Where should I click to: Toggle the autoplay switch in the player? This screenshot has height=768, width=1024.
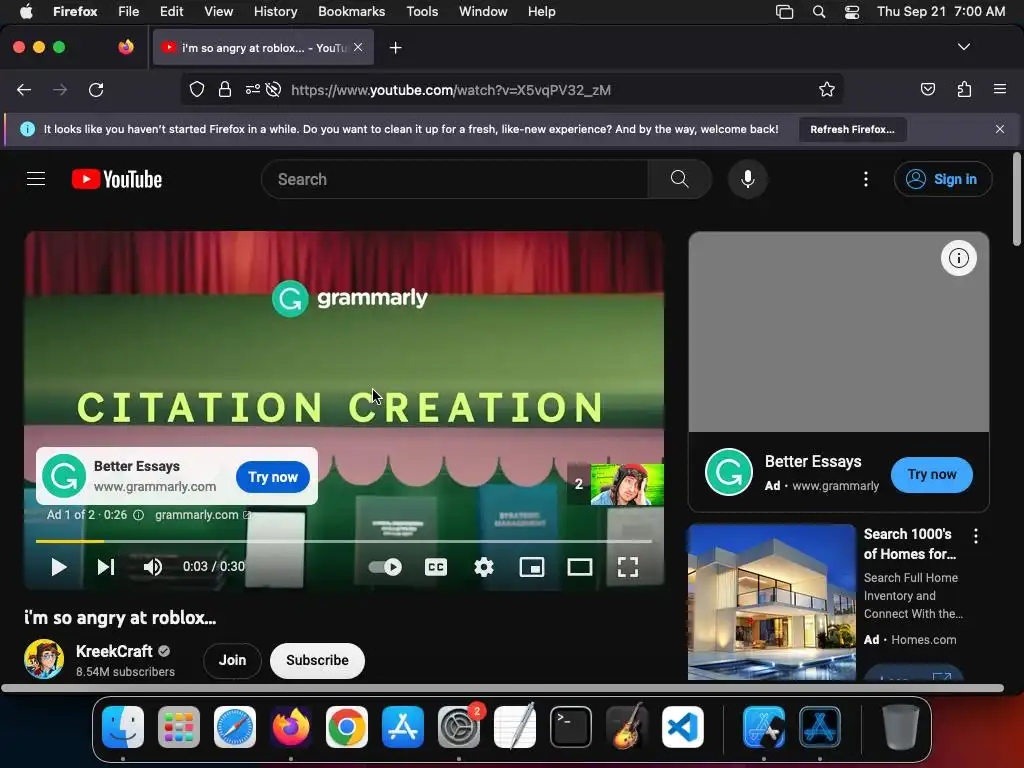pos(385,567)
